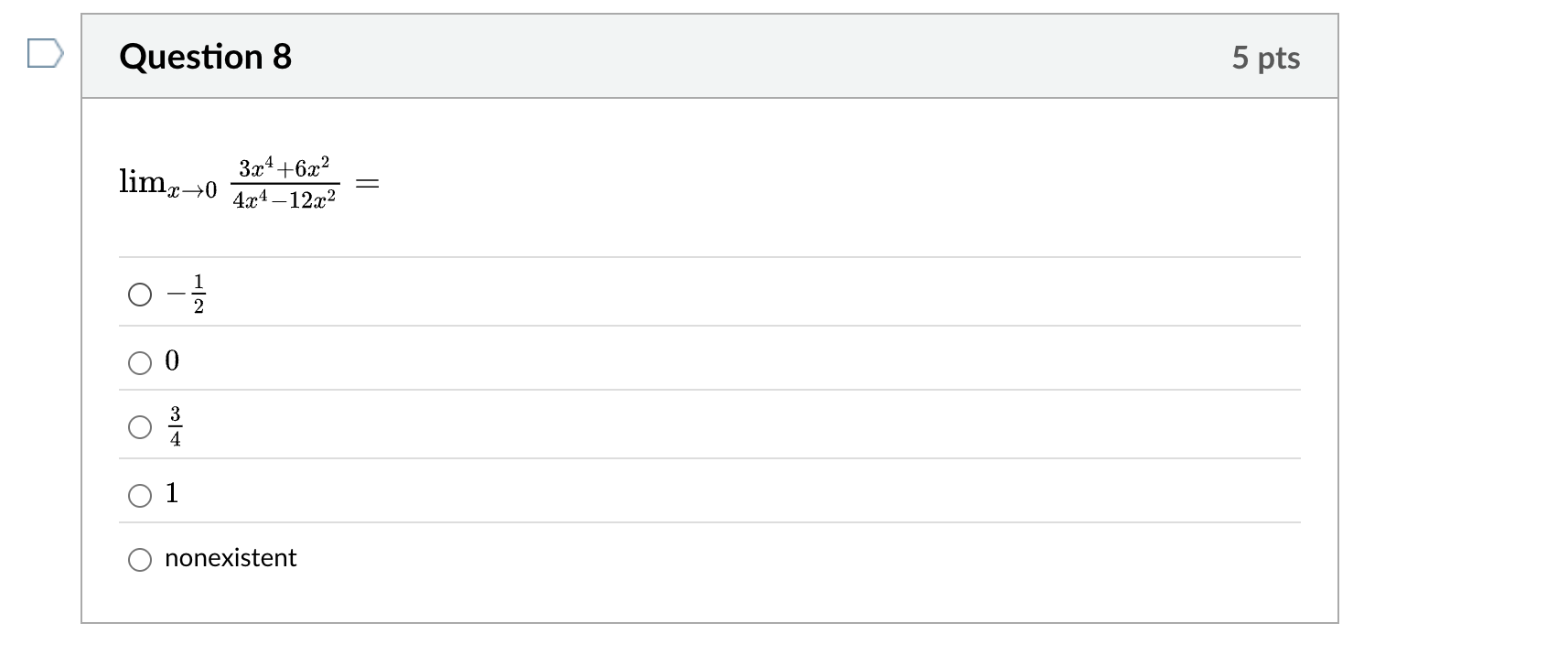Select the radio button for negative one-half
The width and height of the screenshot is (1568, 666).
[140, 295]
